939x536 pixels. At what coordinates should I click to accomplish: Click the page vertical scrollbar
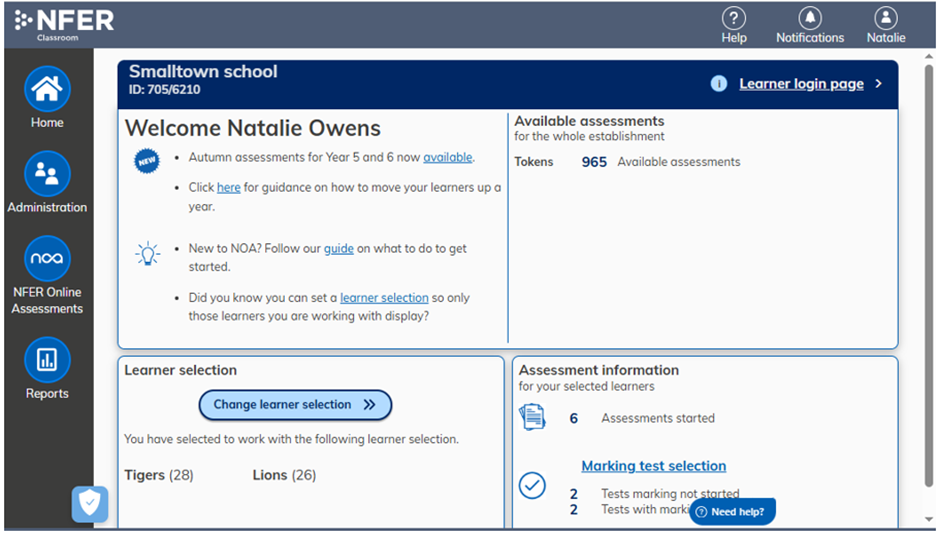click(928, 275)
